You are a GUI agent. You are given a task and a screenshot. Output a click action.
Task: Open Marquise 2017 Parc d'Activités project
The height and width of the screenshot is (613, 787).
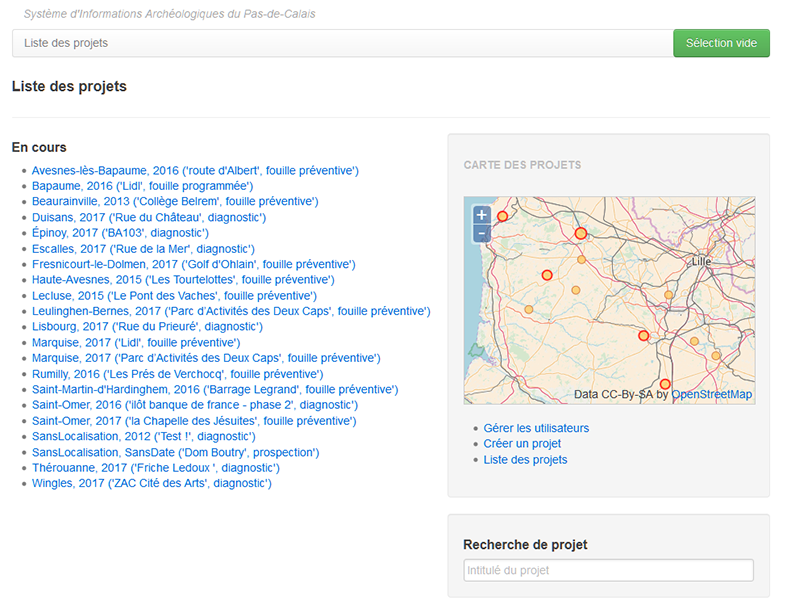pyautogui.click(x=206, y=358)
